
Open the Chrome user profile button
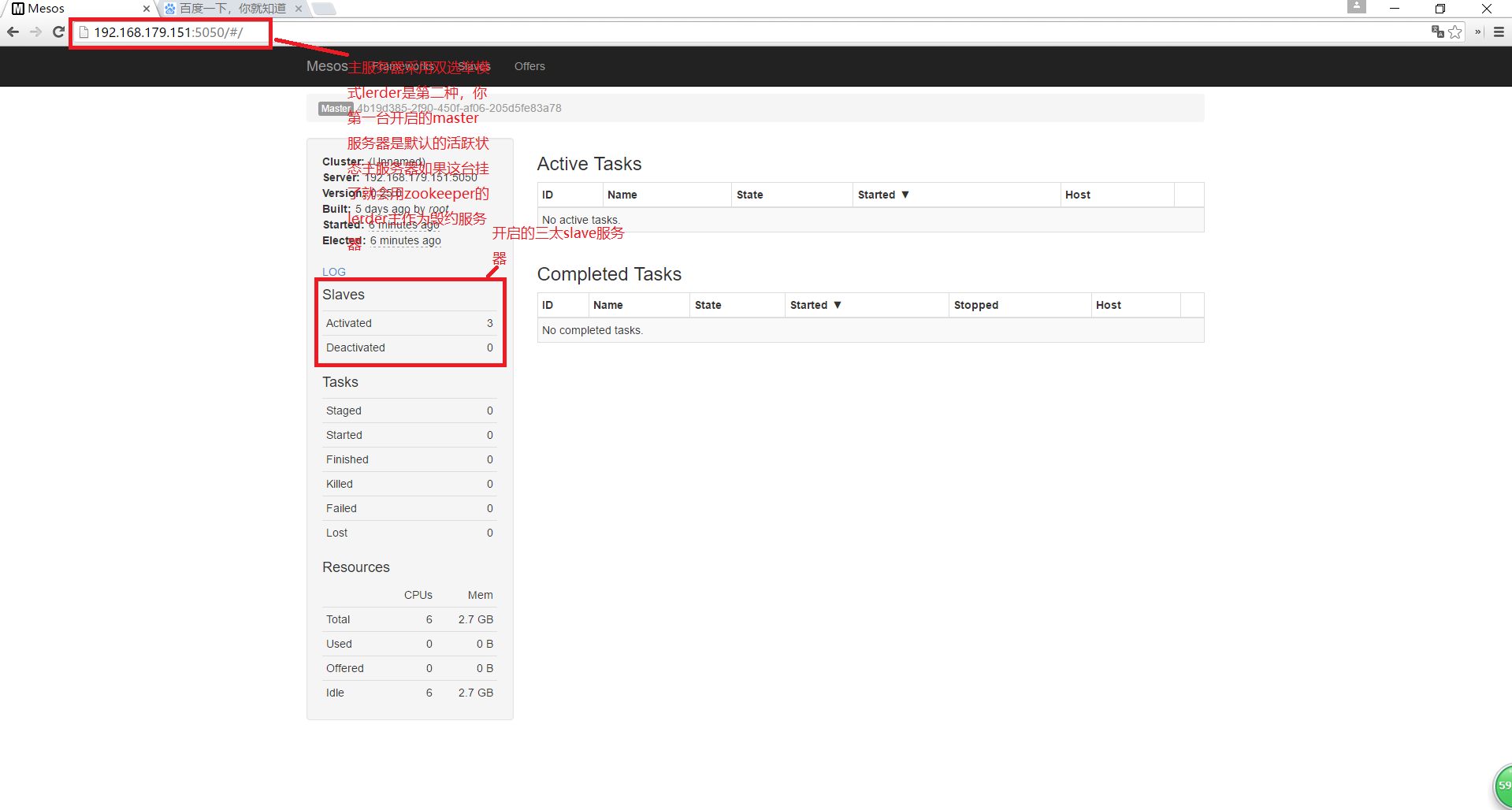[1356, 6]
